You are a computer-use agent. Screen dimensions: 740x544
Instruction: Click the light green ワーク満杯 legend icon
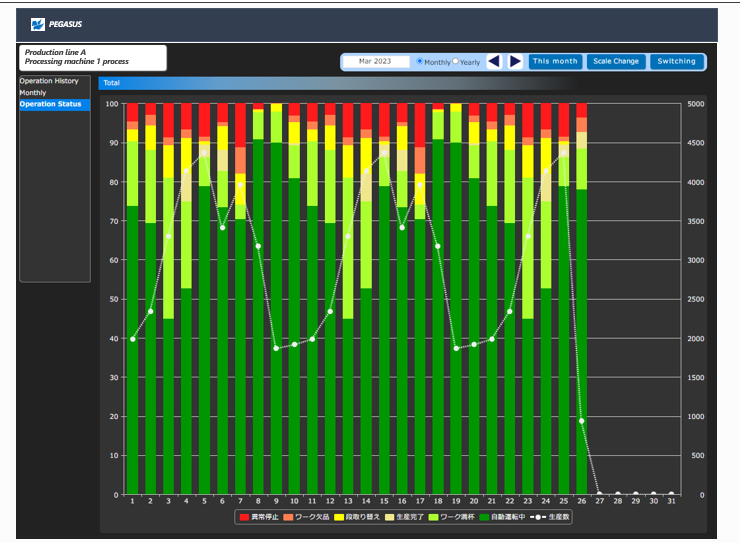(x=434, y=517)
